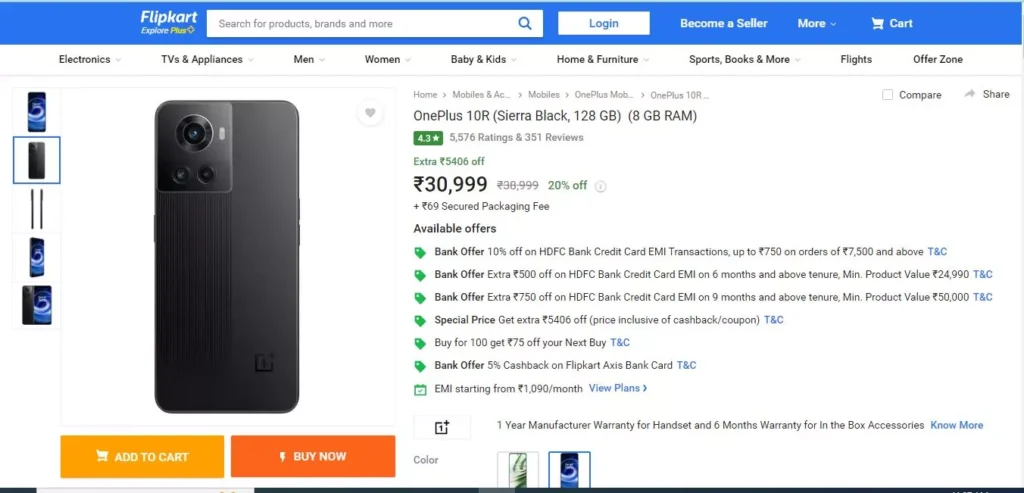1024x493 pixels.
Task: Click tag icon for Axis Bank cashback offer
Action: pyautogui.click(x=421, y=366)
